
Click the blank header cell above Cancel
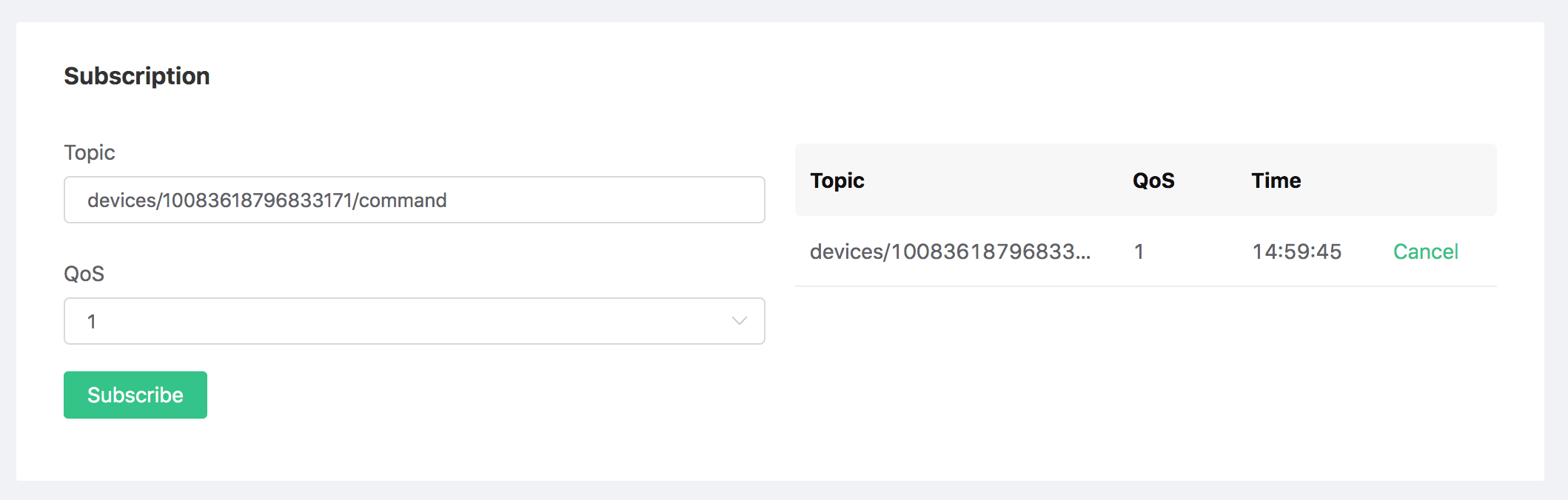click(x=1425, y=180)
